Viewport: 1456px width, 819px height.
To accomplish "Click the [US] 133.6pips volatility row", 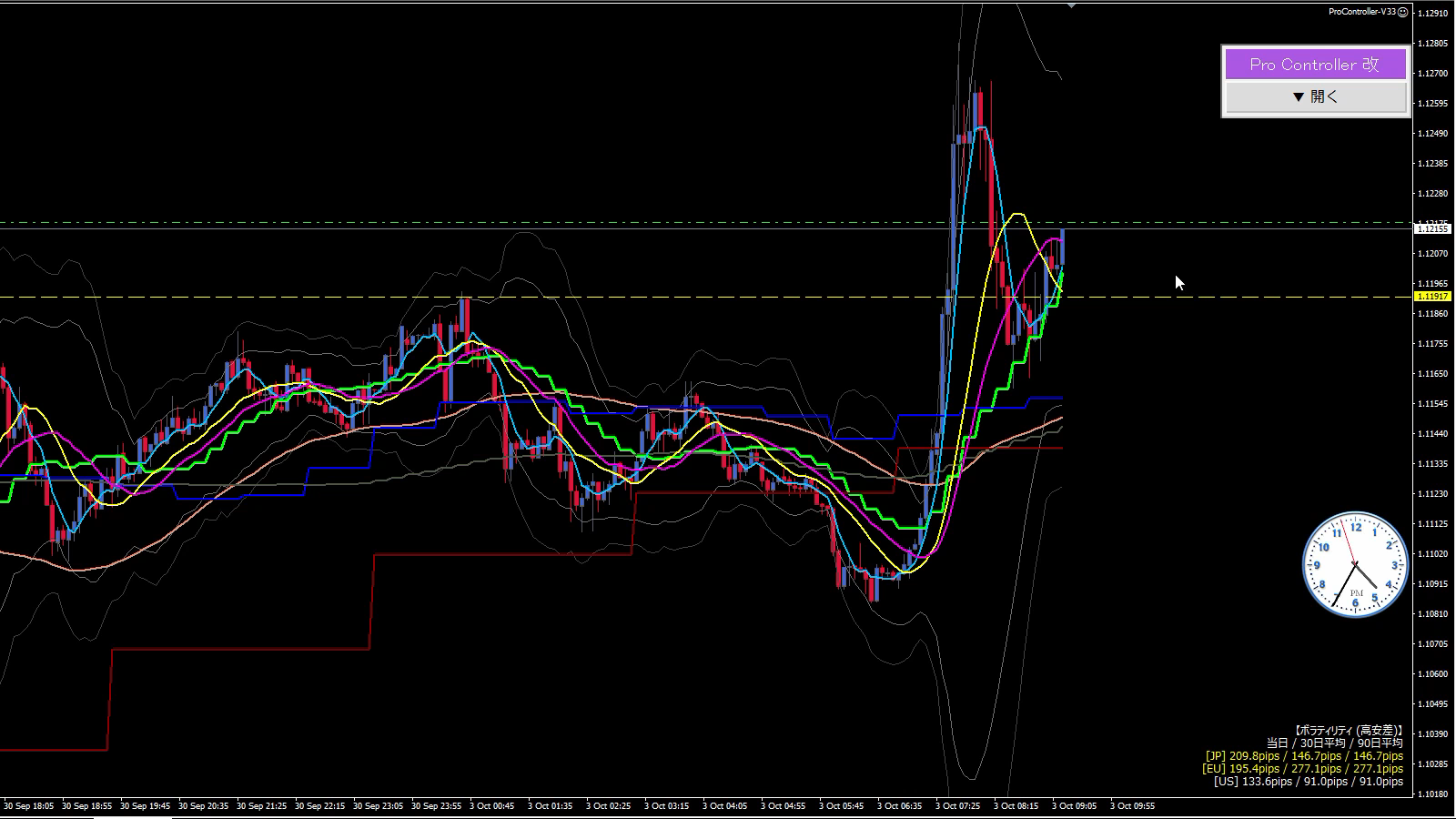I will click(x=1308, y=782).
